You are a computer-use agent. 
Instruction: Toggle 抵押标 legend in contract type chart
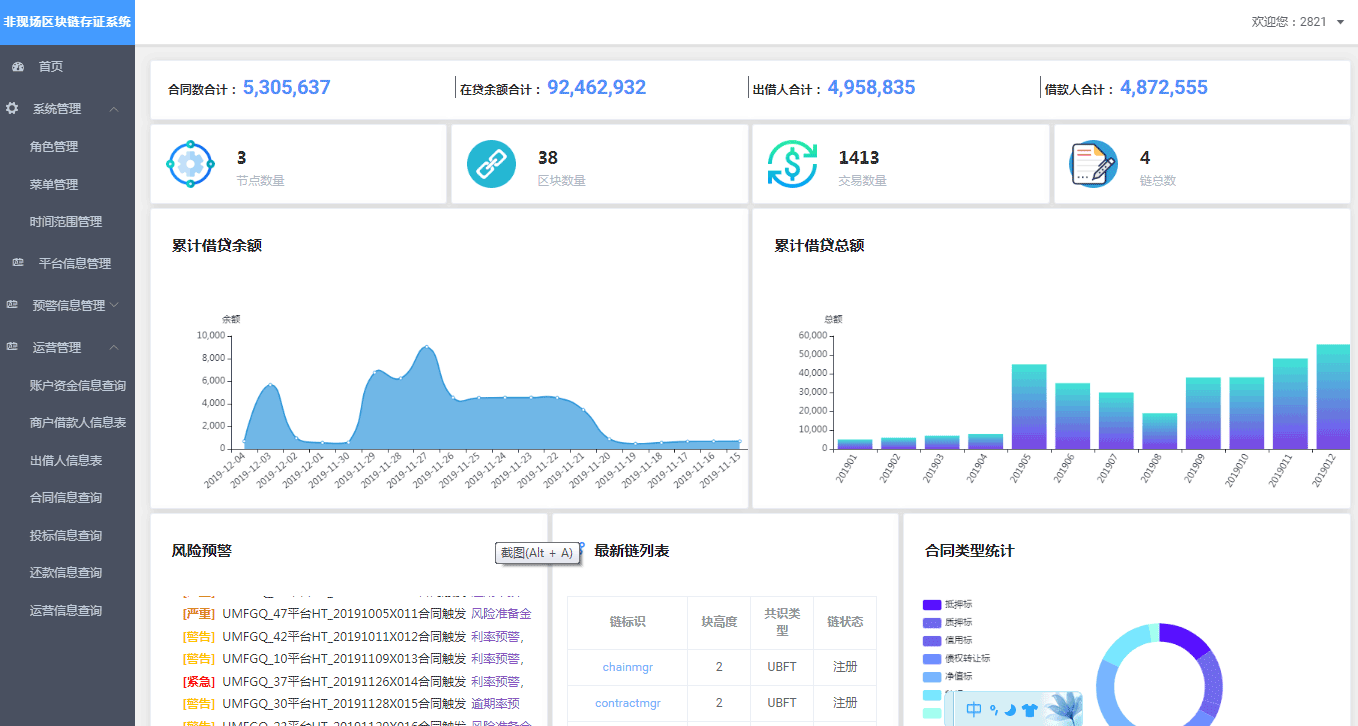[947, 604]
